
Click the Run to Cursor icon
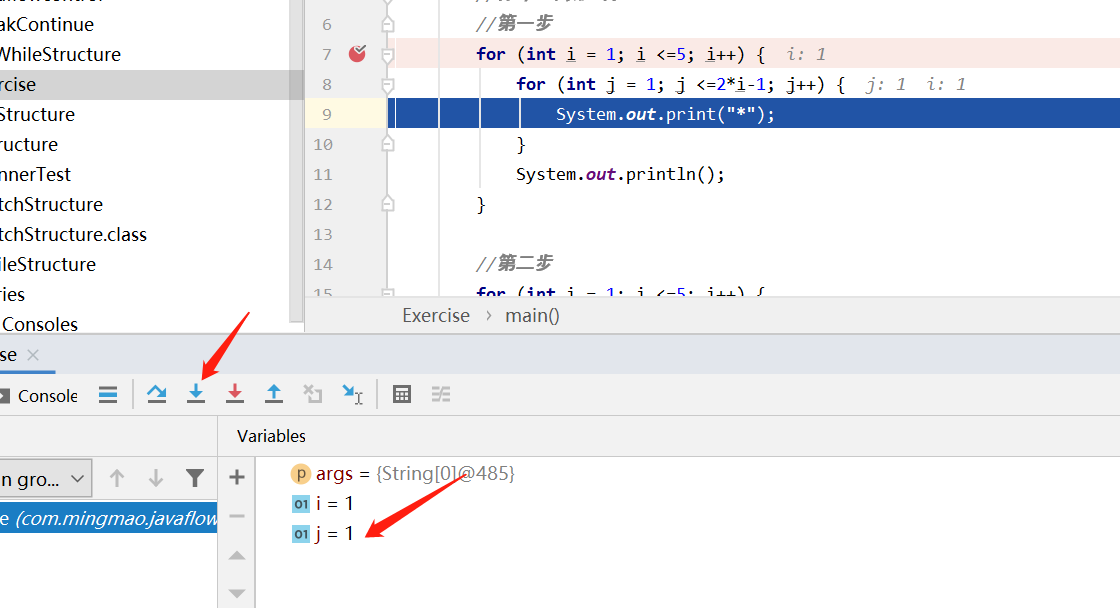(x=352, y=394)
